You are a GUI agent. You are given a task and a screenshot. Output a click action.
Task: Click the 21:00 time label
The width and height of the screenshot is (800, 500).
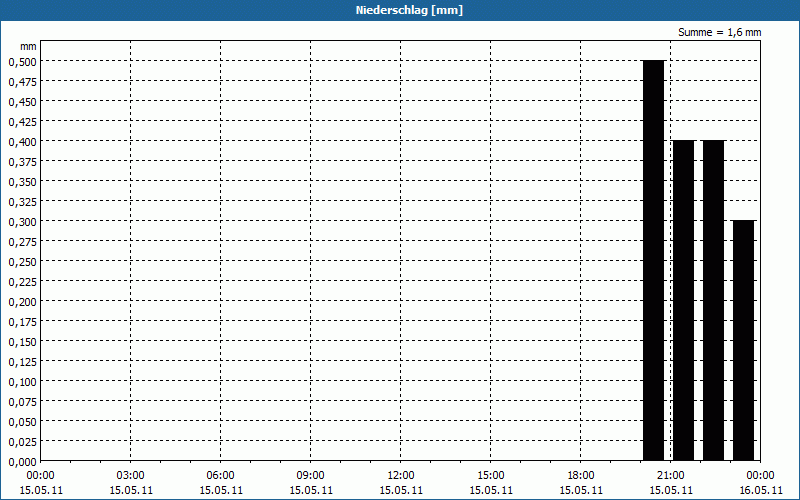tap(670, 476)
